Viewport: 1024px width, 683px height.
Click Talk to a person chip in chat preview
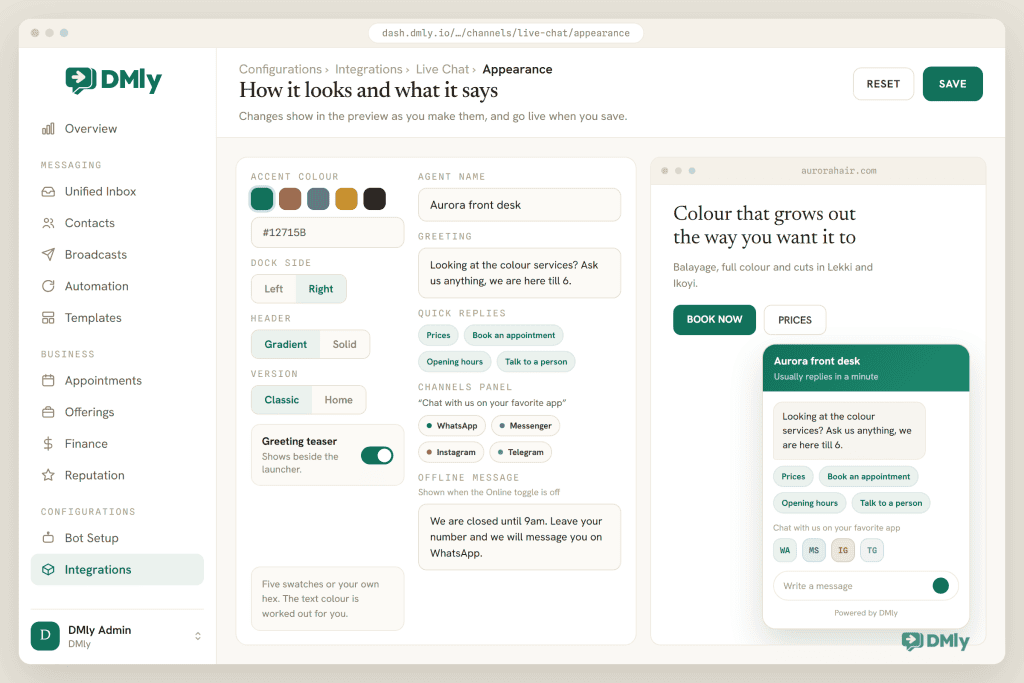coord(891,503)
